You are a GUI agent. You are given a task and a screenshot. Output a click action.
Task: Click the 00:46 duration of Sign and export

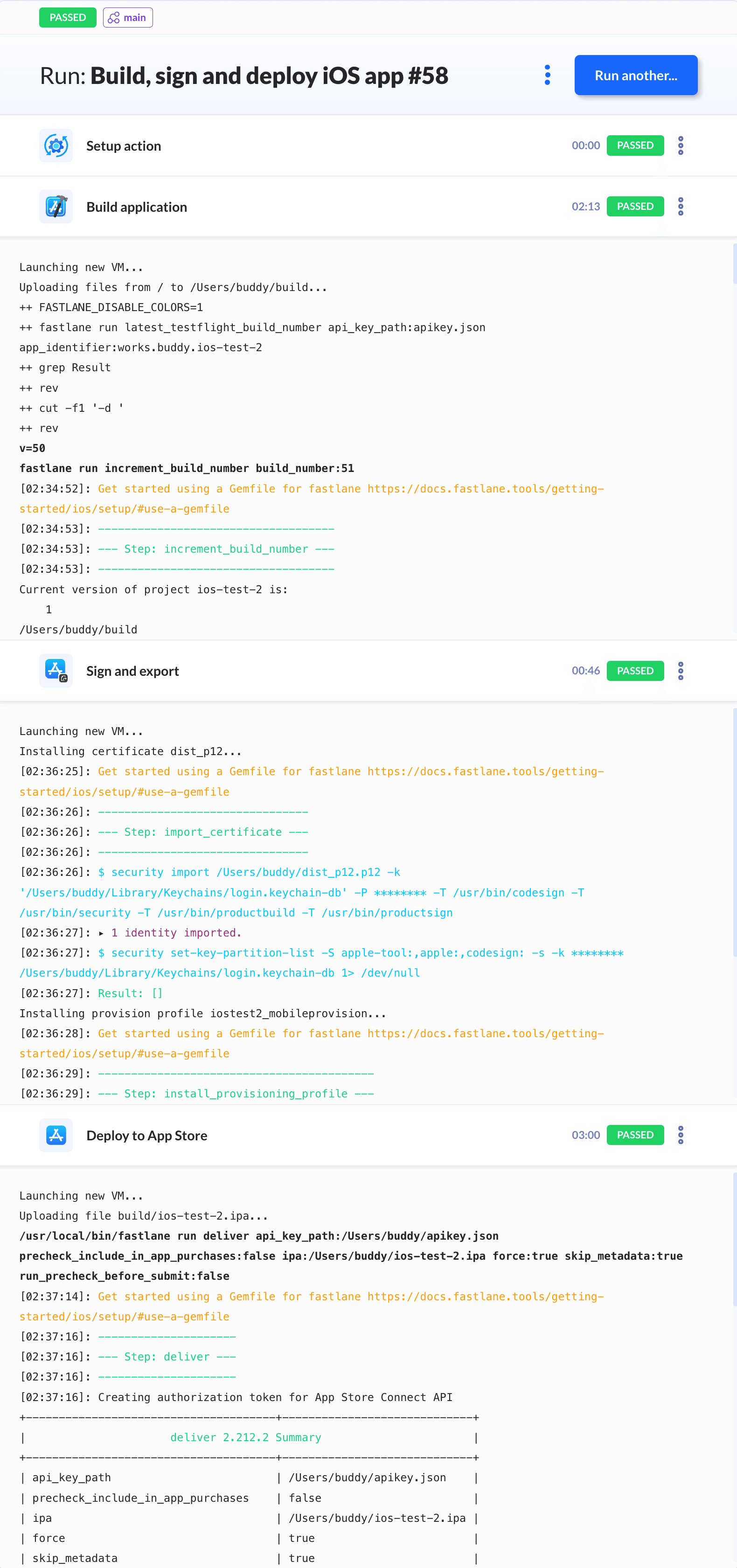pos(585,671)
